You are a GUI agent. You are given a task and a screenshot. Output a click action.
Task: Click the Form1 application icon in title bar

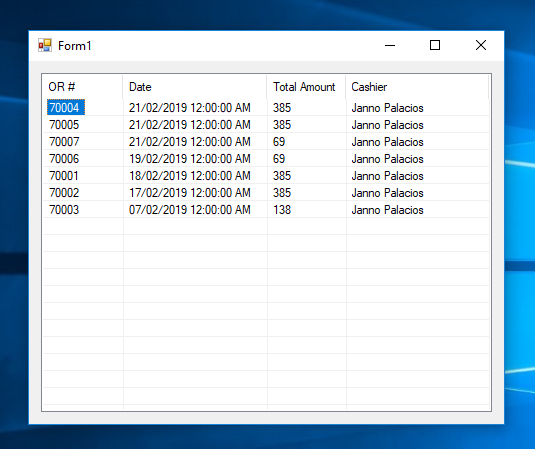pos(45,45)
